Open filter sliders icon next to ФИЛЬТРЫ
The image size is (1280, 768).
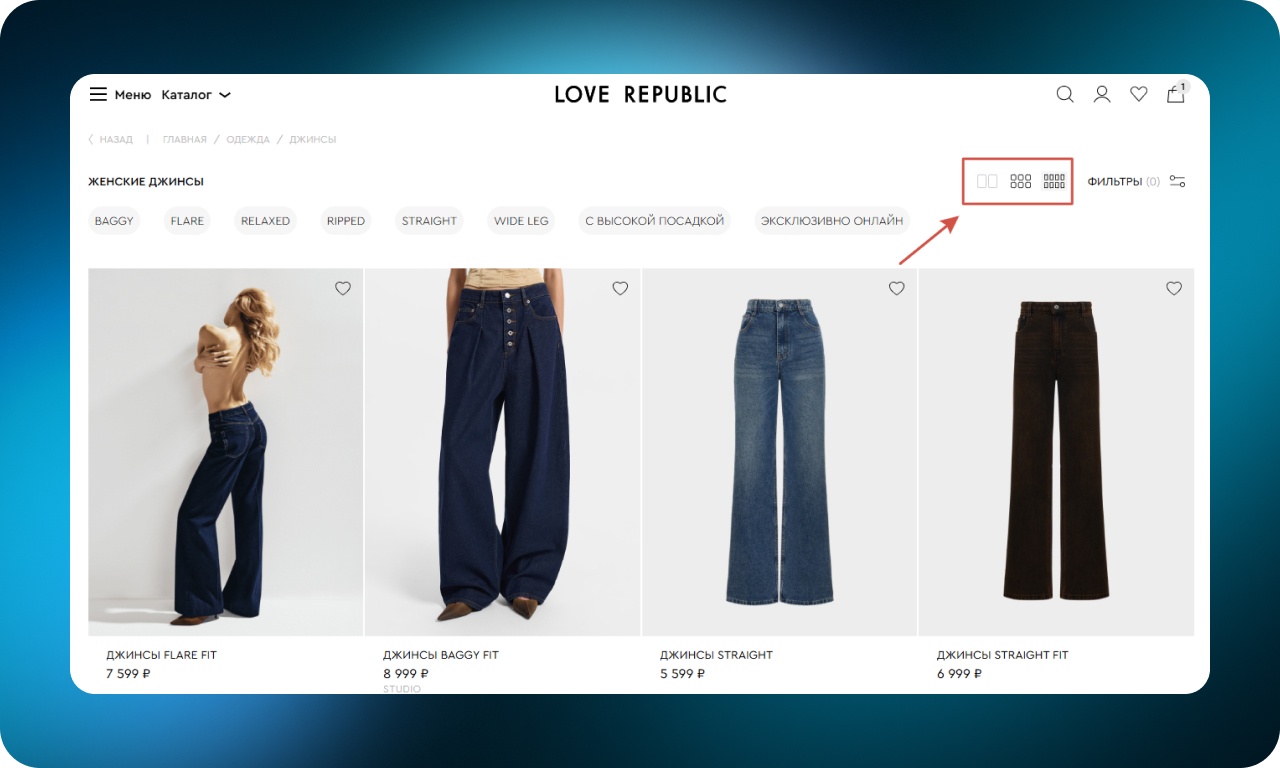1177,182
